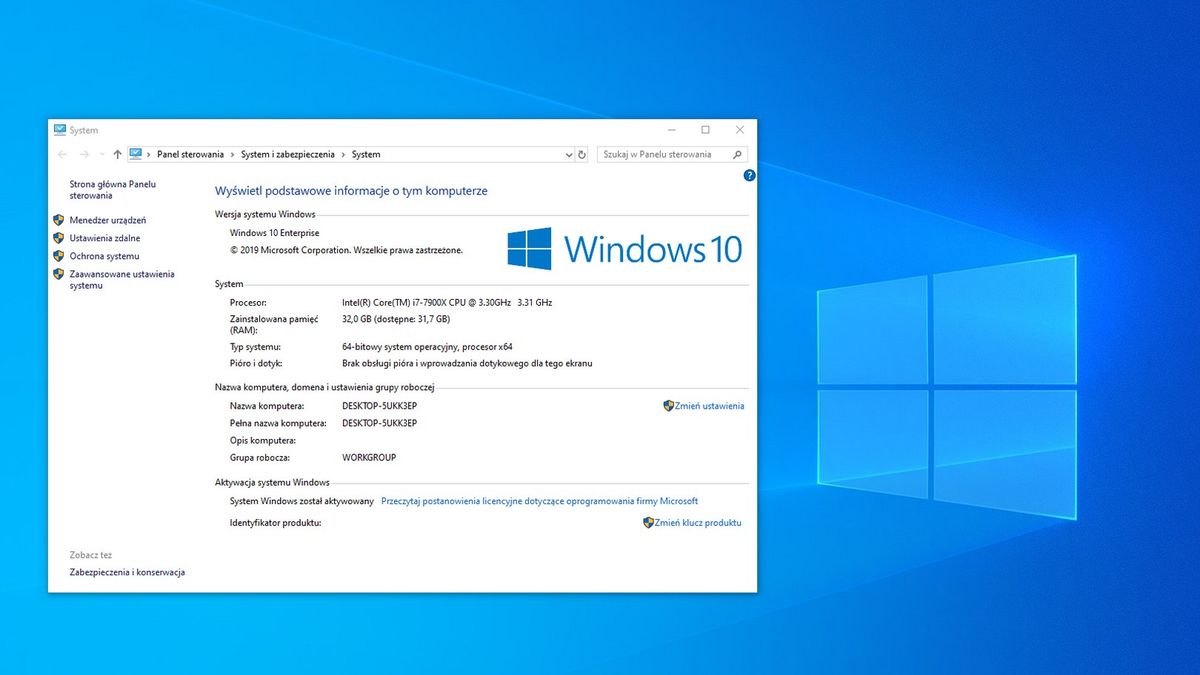Click the System window title icon
This screenshot has width=1200, height=675.
pyautogui.click(x=60, y=130)
